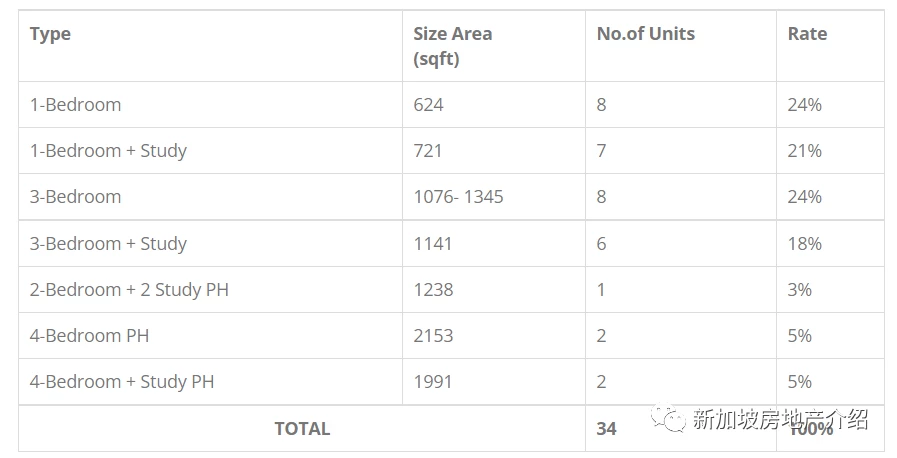Select the 624 size value
Viewport: 897px width, 458px height.
click(428, 105)
